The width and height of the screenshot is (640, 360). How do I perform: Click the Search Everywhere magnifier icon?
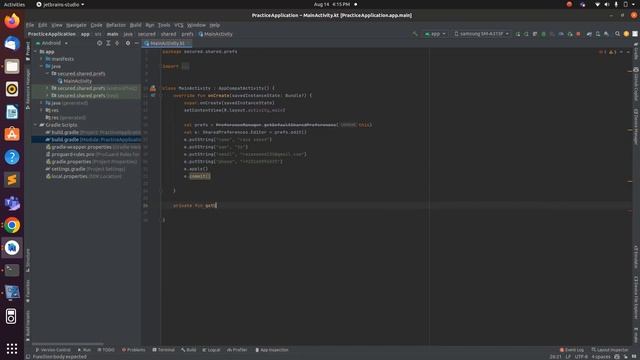click(618, 34)
